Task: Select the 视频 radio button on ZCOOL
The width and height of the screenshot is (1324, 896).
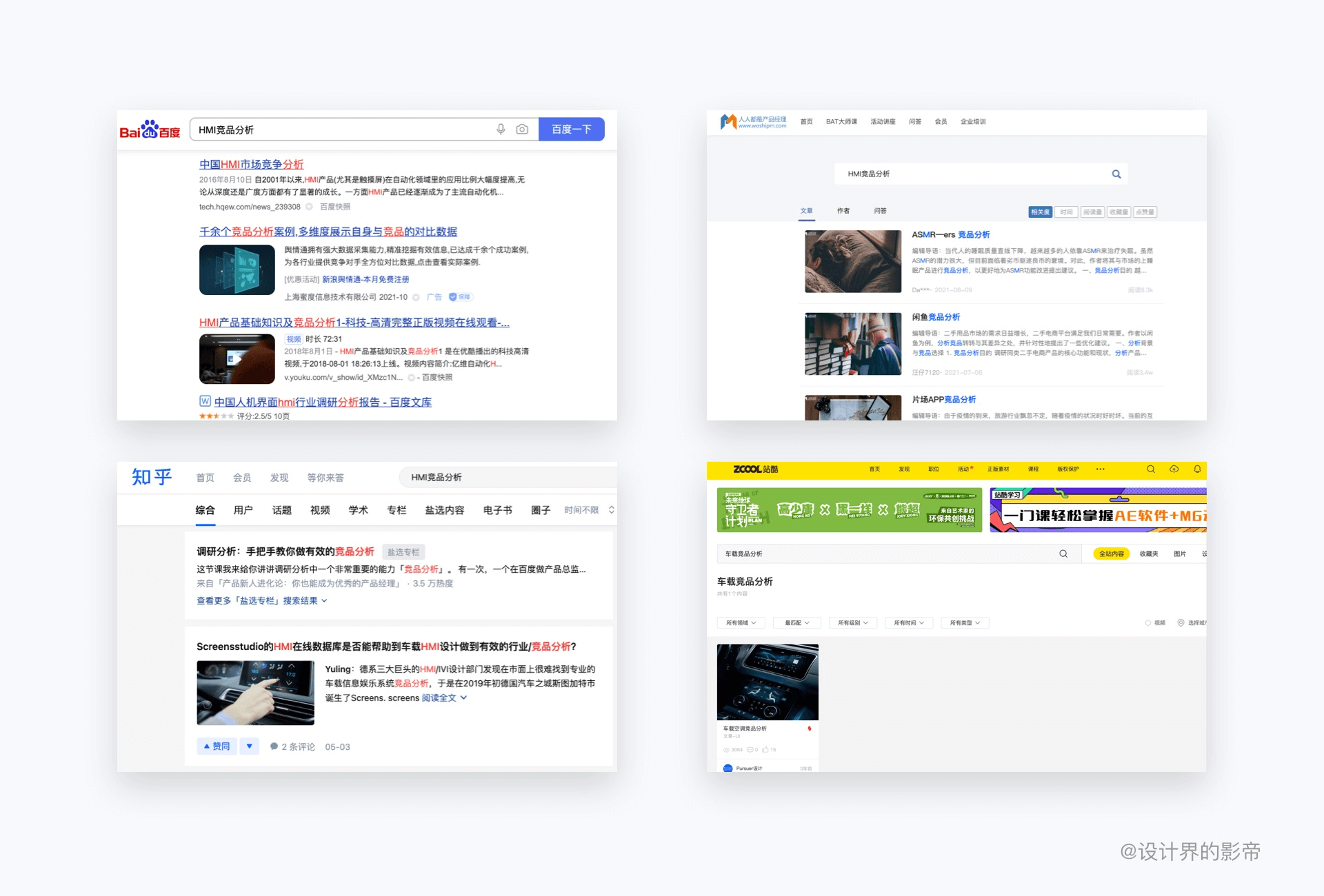Action: pos(1148,623)
